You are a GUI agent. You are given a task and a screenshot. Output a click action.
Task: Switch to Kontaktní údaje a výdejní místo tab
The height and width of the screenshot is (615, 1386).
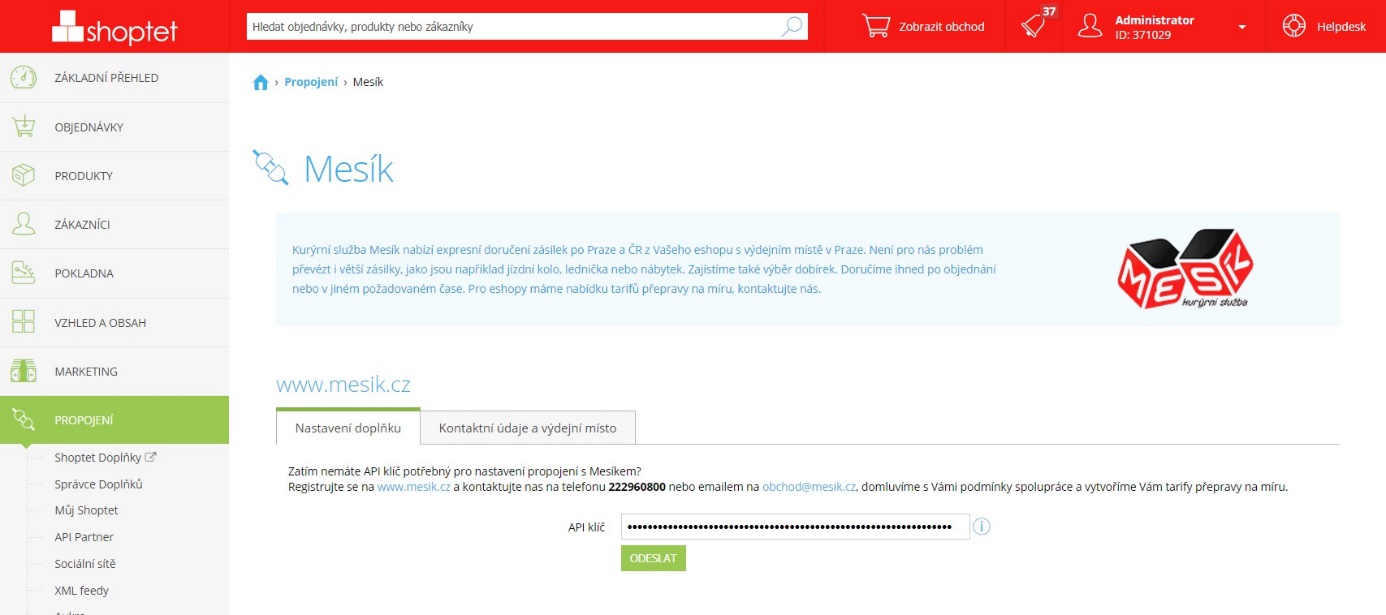[x=528, y=428]
